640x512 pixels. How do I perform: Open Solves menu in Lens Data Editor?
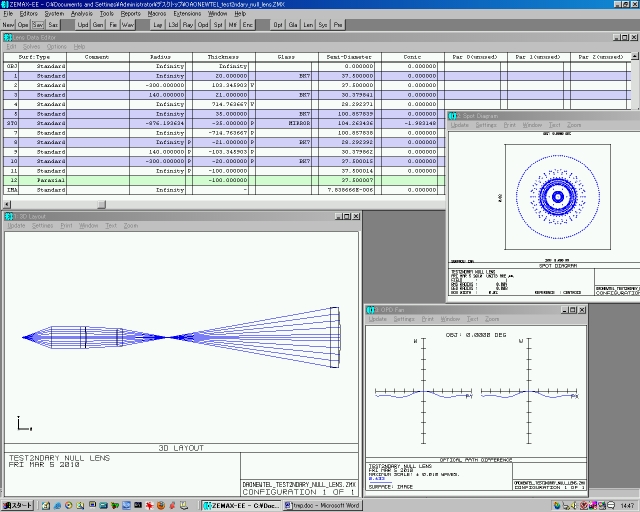pos(31,47)
